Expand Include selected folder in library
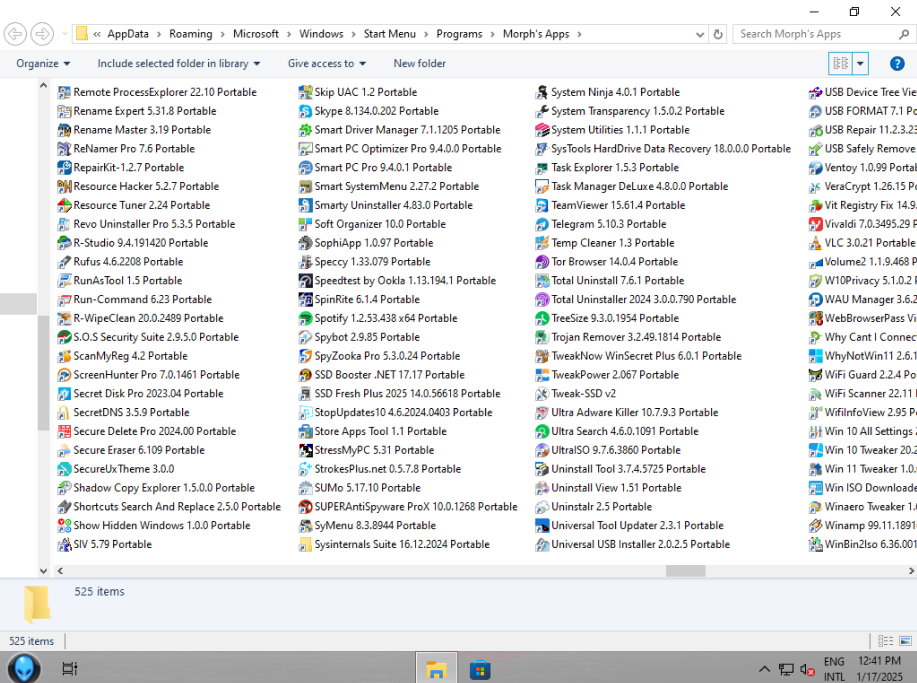 [x=178, y=64]
